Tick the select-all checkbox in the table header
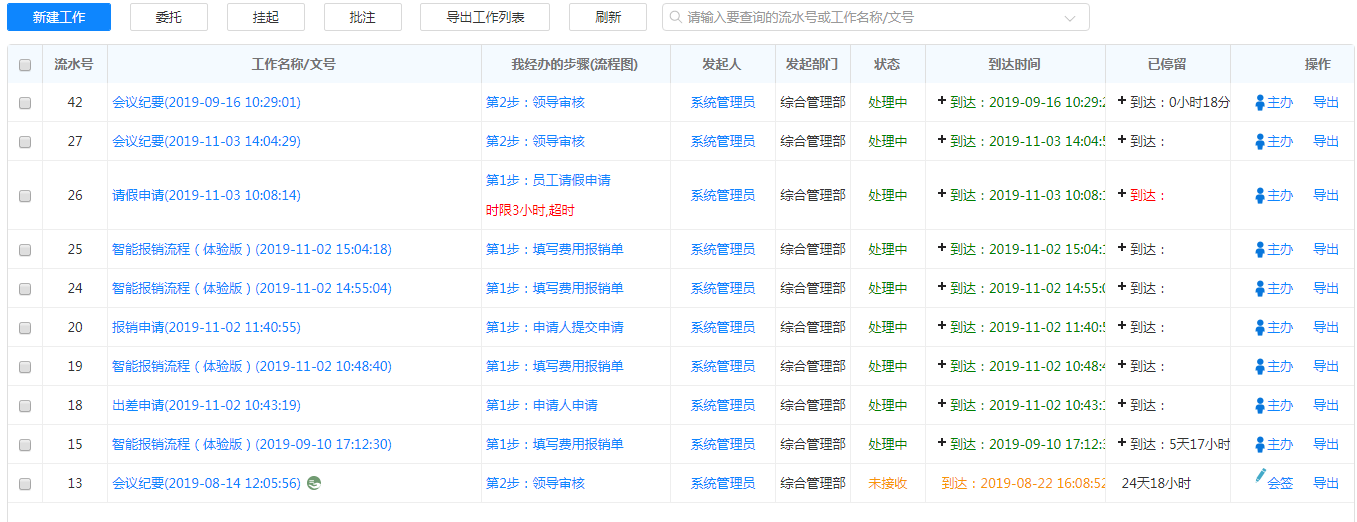This screenshot has width=1357, height=522. (25, 65)
